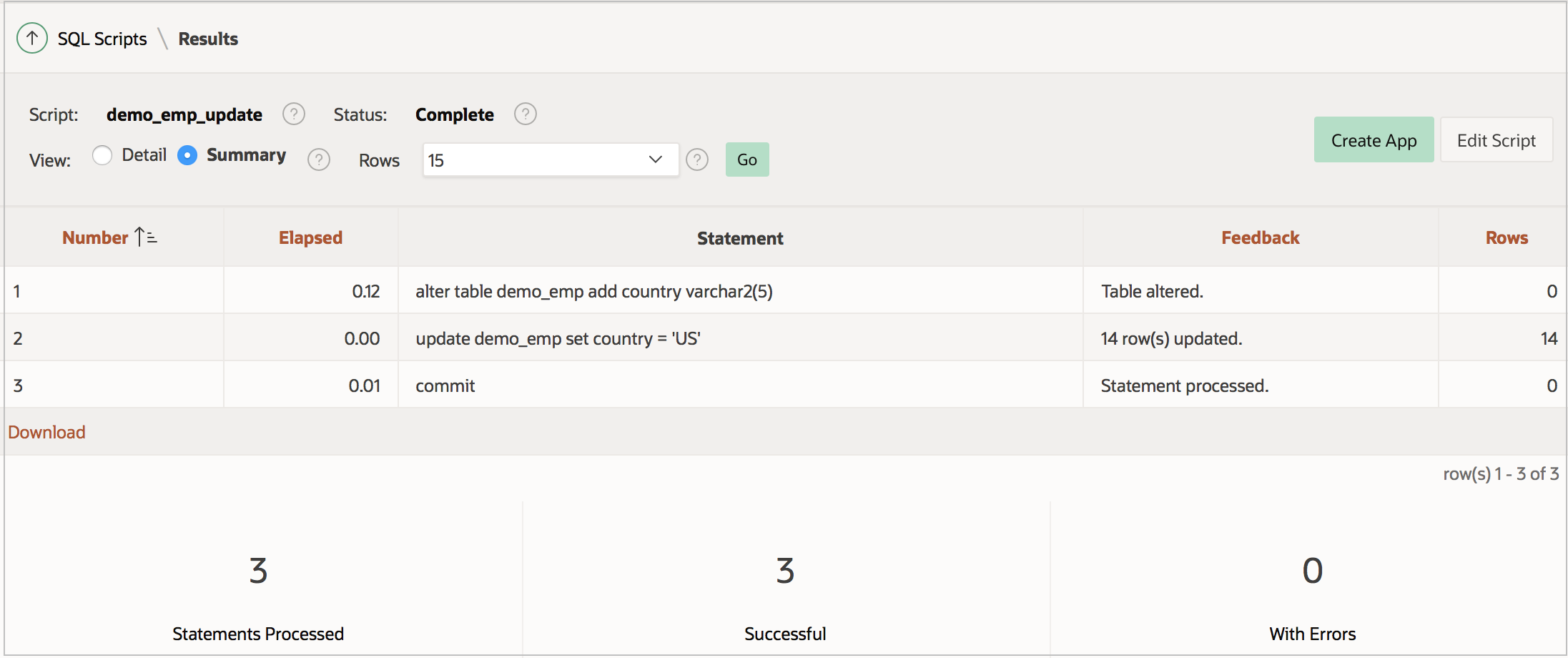
Task: Click the alter table demo_emp statement cell
Action: pos(593,292)
